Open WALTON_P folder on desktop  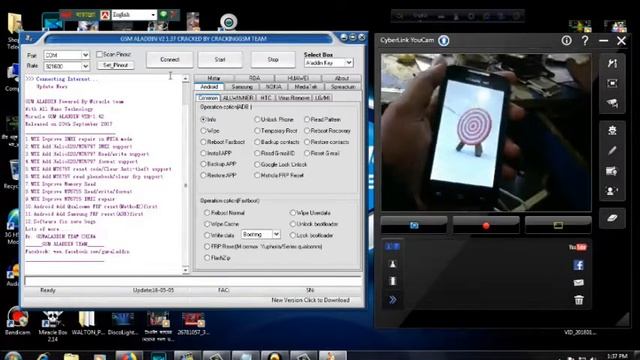87,322
